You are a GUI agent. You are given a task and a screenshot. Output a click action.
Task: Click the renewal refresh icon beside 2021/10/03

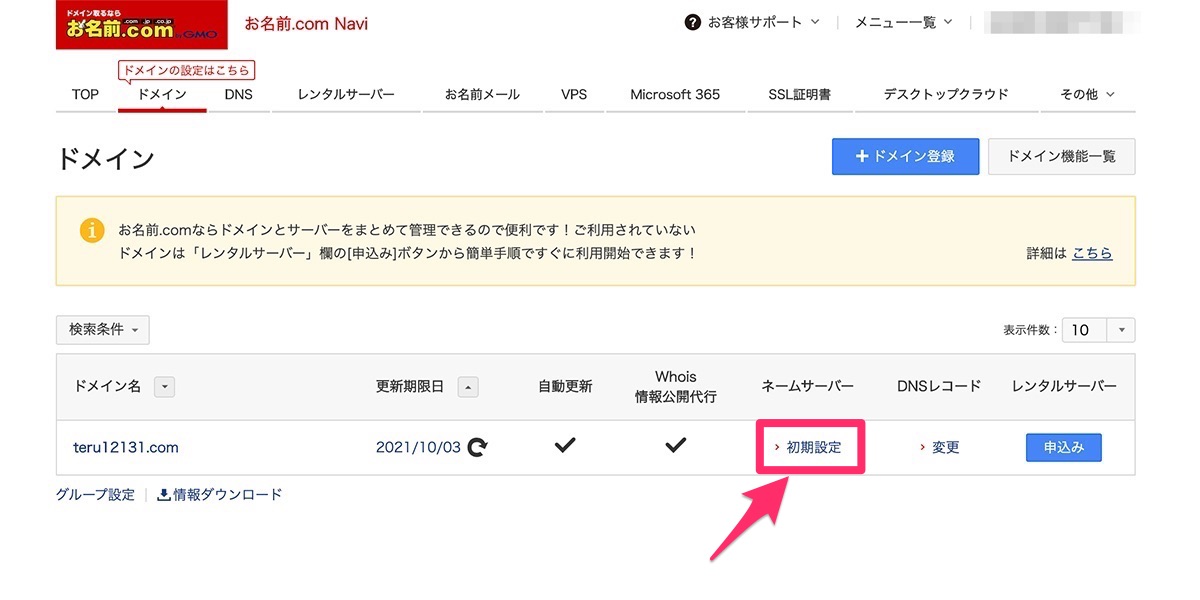[478, 447]
